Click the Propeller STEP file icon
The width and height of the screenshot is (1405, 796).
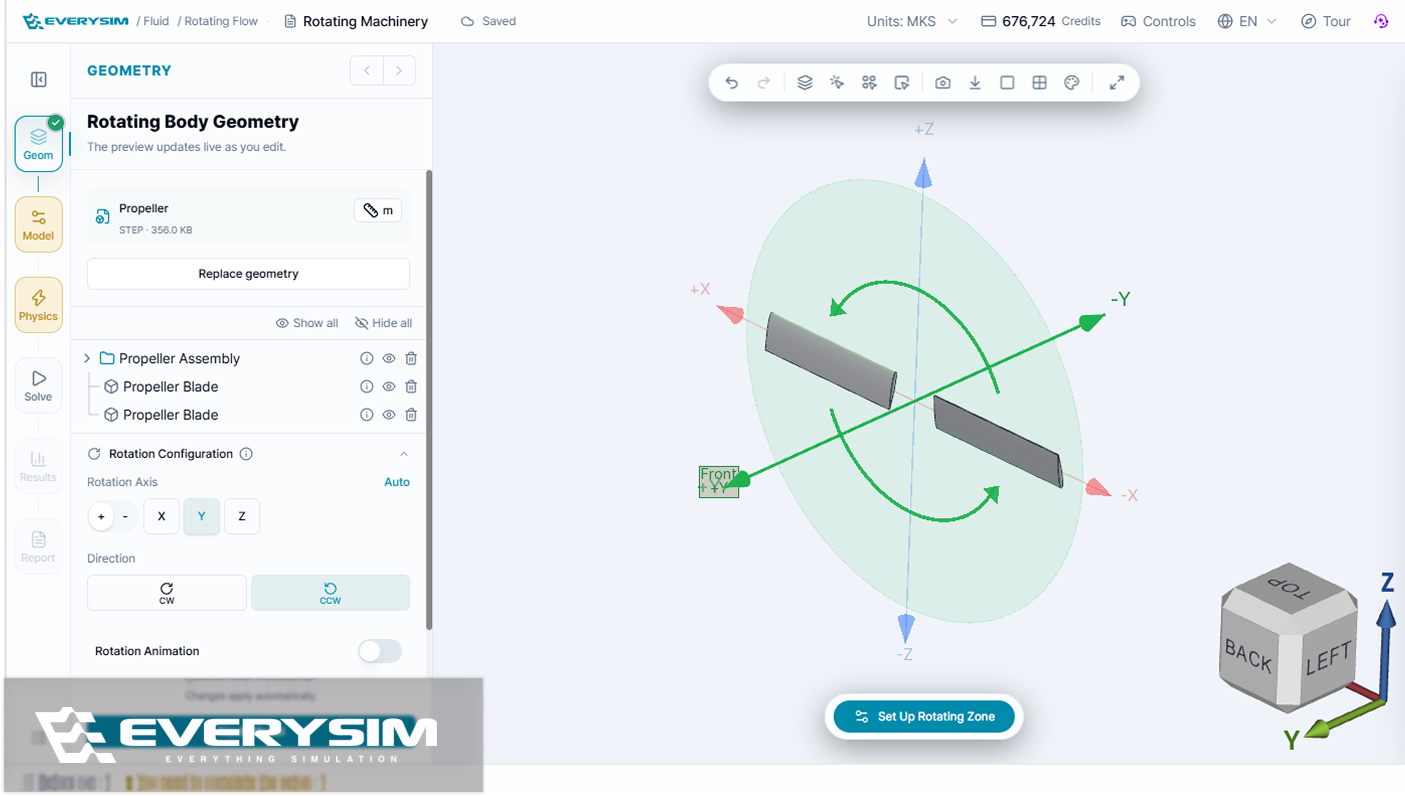click(x=103, y=217)
